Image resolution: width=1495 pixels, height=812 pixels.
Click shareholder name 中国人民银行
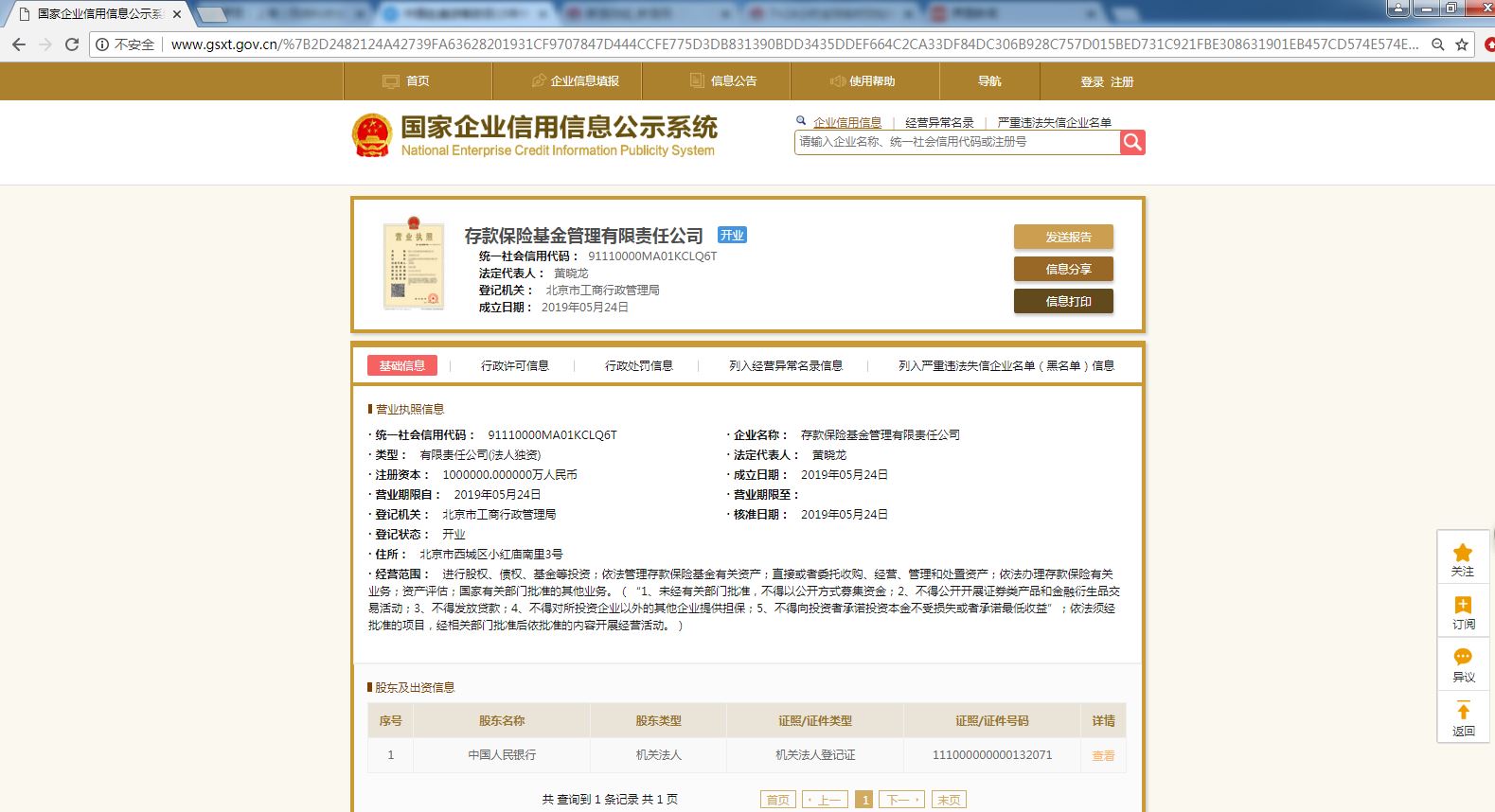pos(502,755)
